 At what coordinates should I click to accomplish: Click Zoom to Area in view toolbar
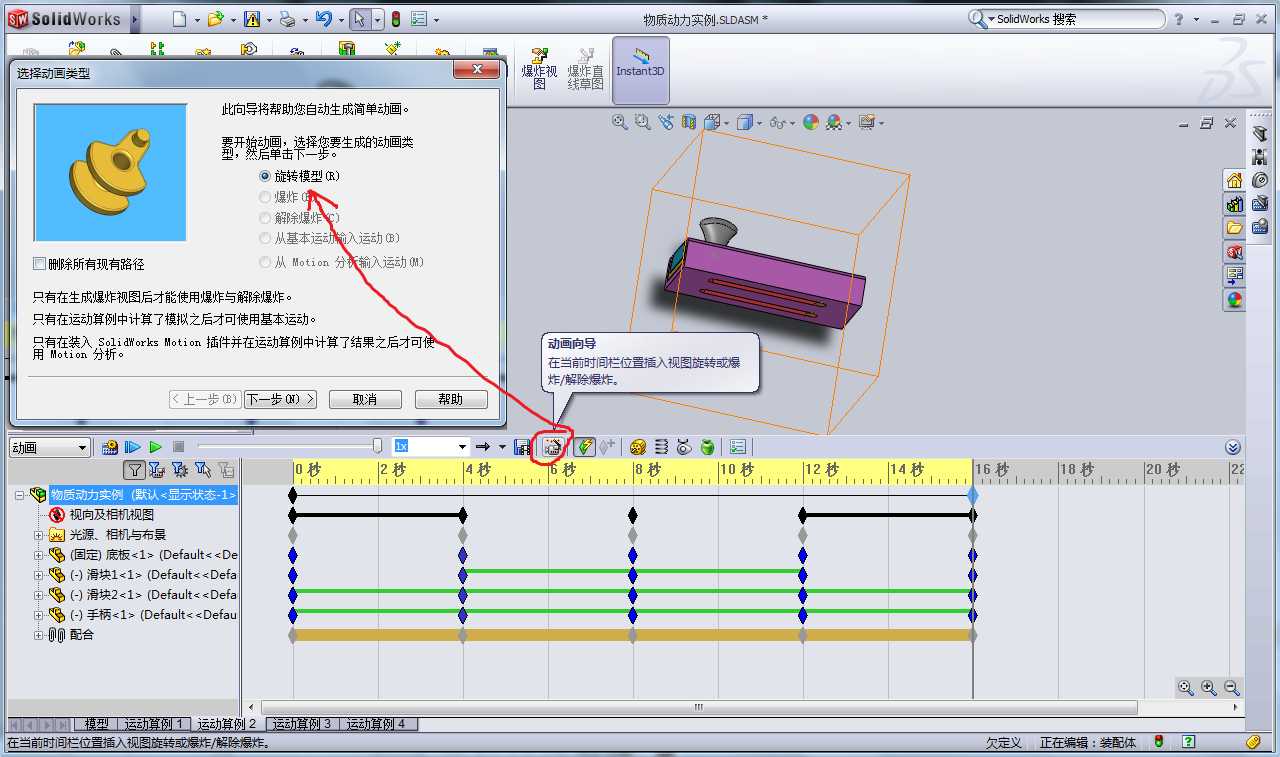(x=643, y=122)
